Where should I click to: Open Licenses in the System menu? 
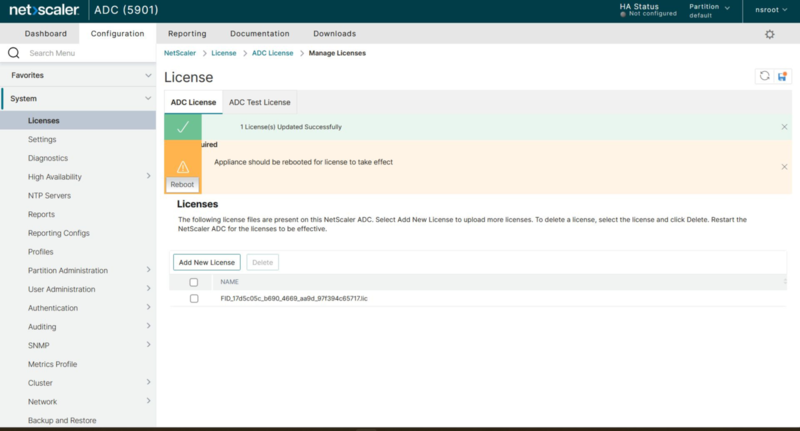coord(78,120)
